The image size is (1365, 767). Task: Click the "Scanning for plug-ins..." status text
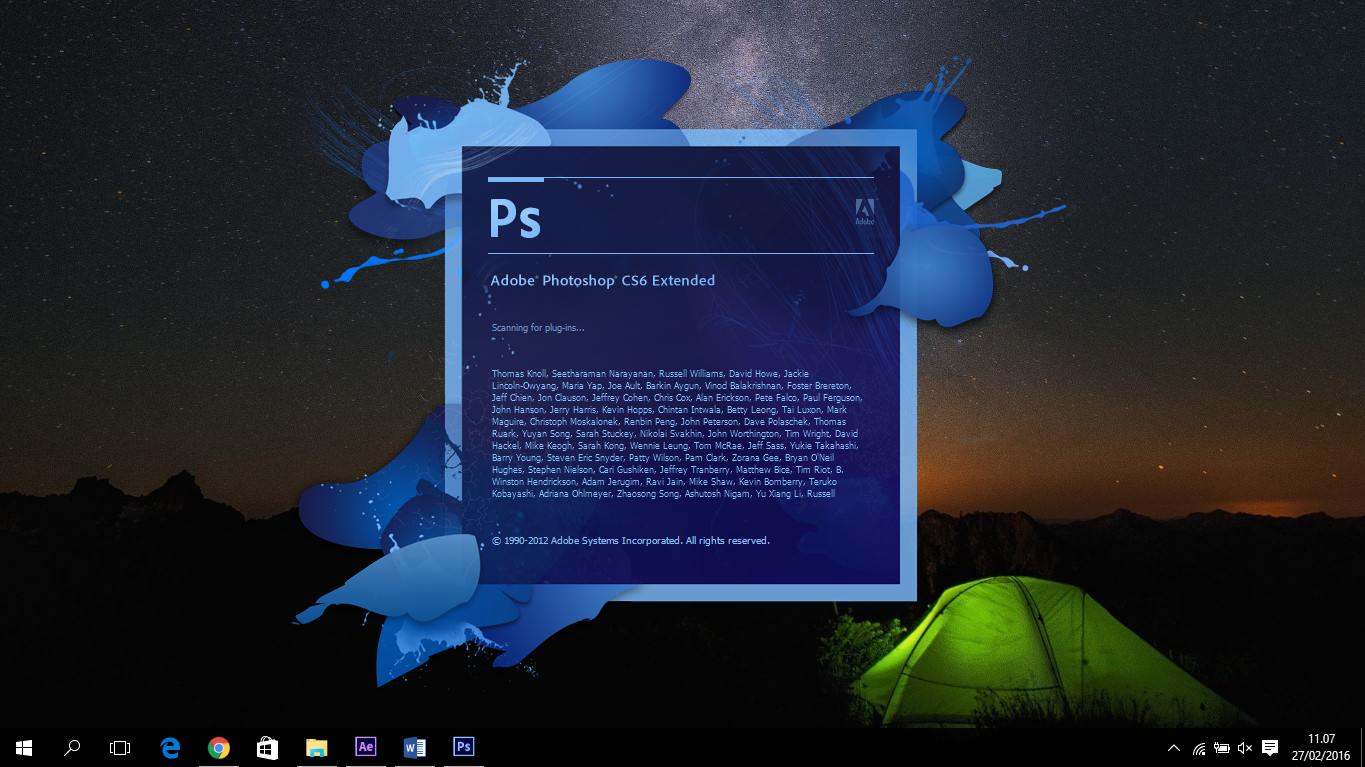[x=538, y=328]
